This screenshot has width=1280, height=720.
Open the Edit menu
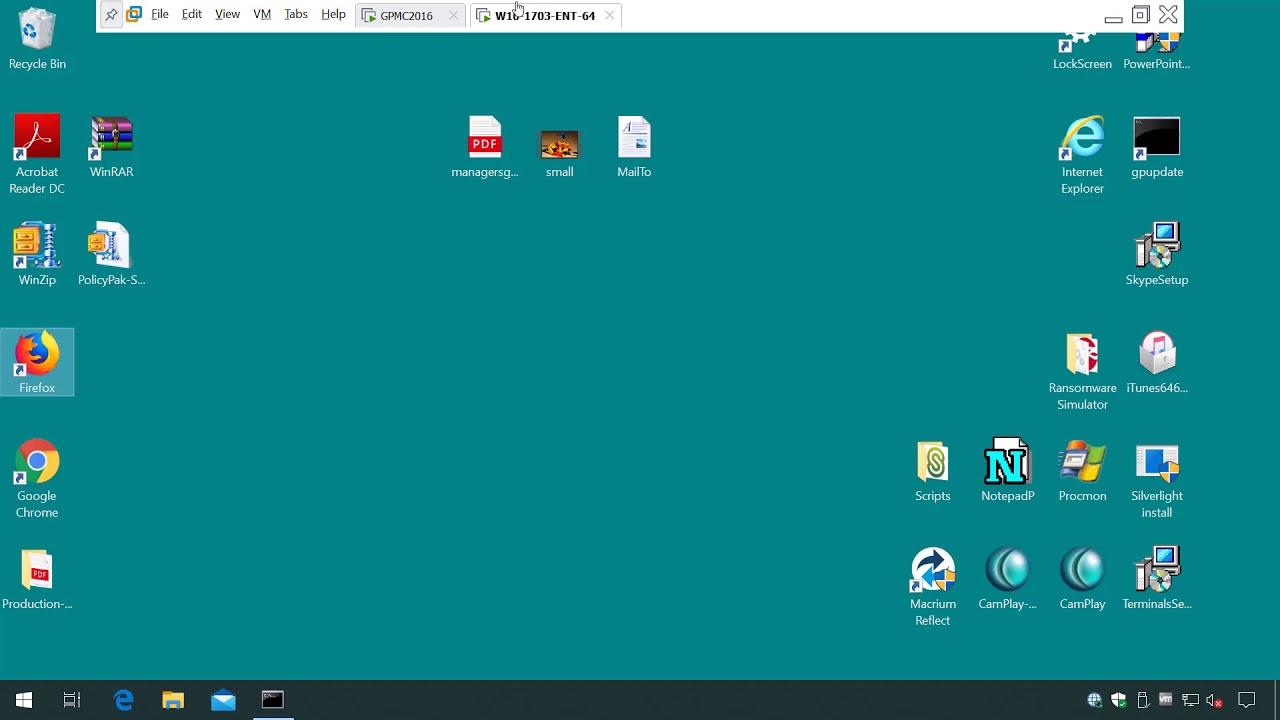192,15
